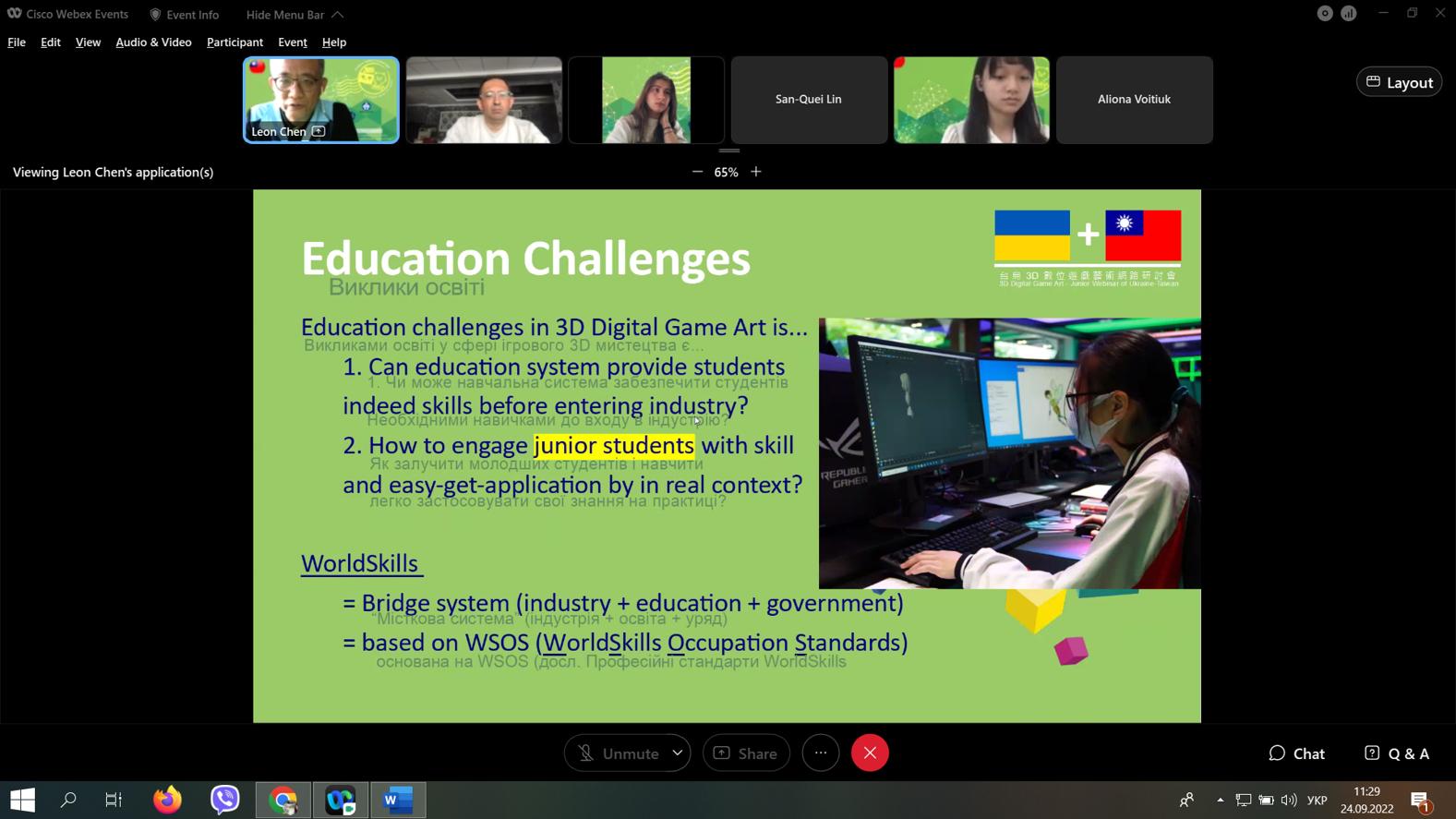Image resolution: width=1456 pixels, height=819 pixels.
Task: Open the Participant menu
Action: (235, 42)
